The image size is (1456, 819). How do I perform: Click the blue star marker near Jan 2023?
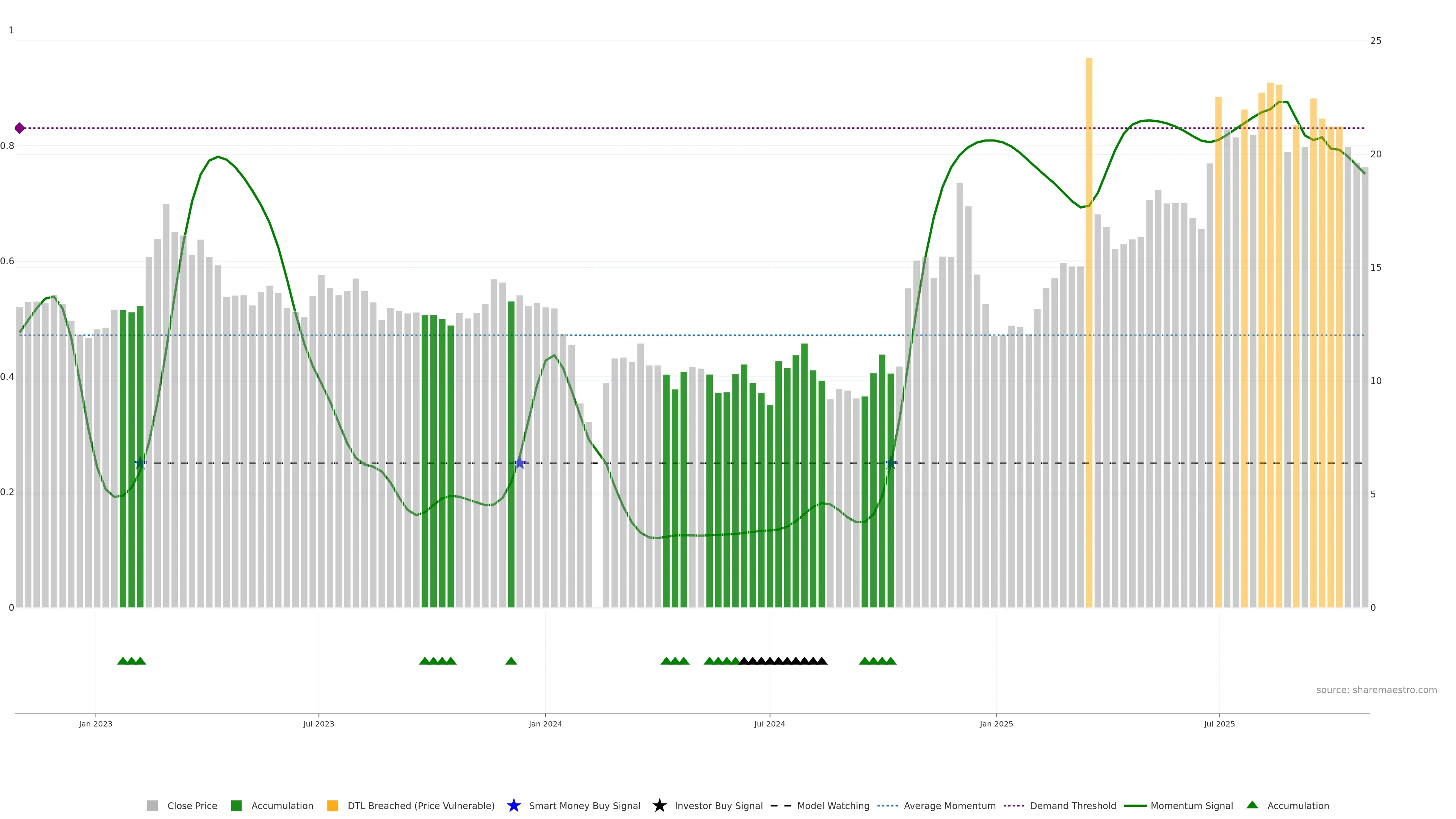point(140,463)
